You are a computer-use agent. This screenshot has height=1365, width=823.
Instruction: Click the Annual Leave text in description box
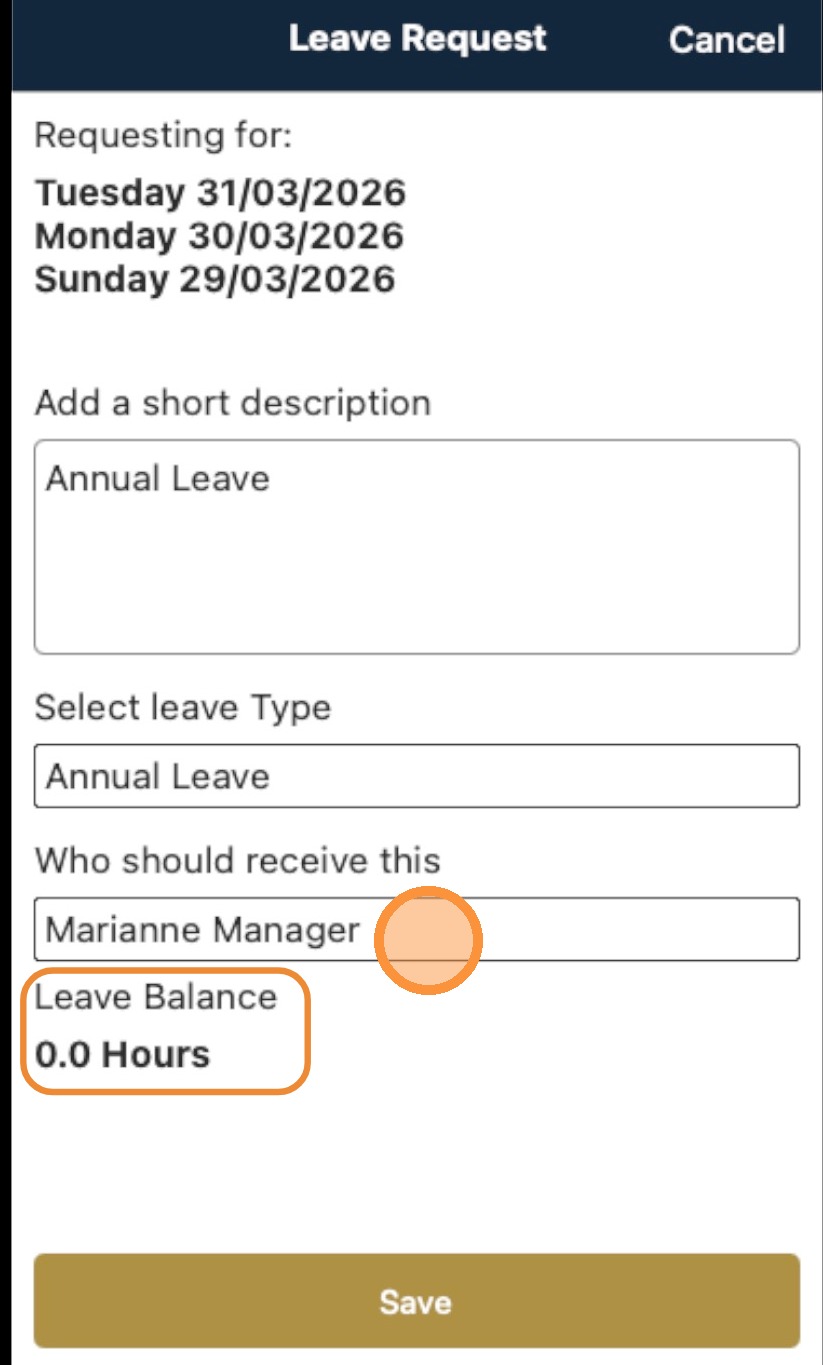point(157,479)
